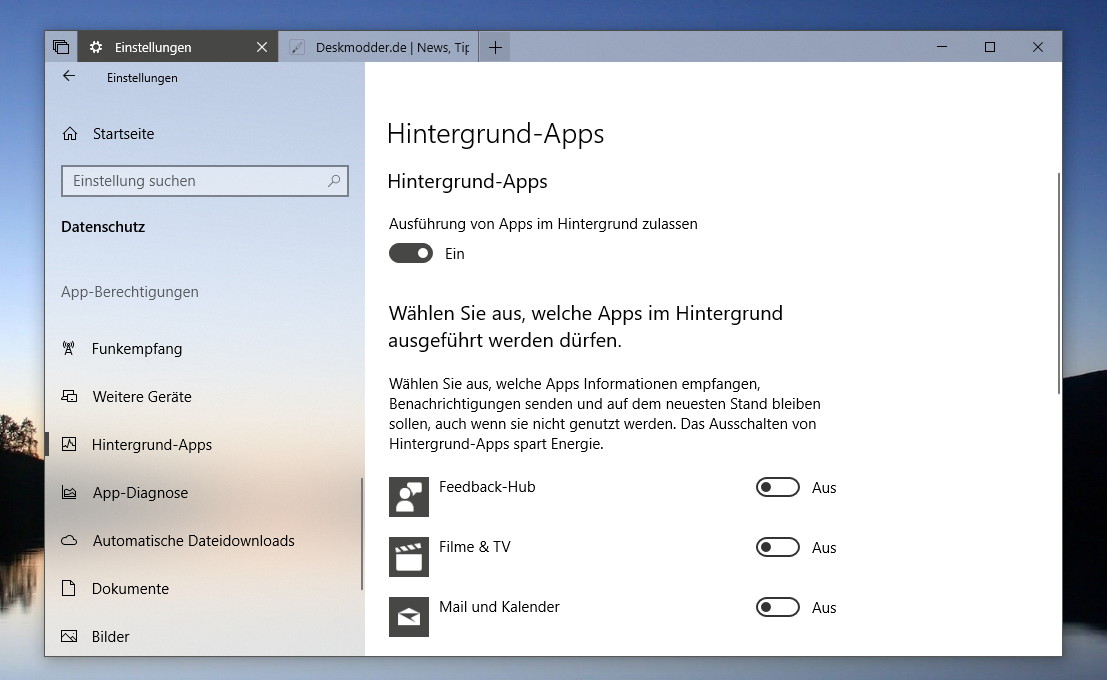Screen dimensions: 1107x680
Task: Click the gear icon on Einstellungen tab
Action: 95,47
